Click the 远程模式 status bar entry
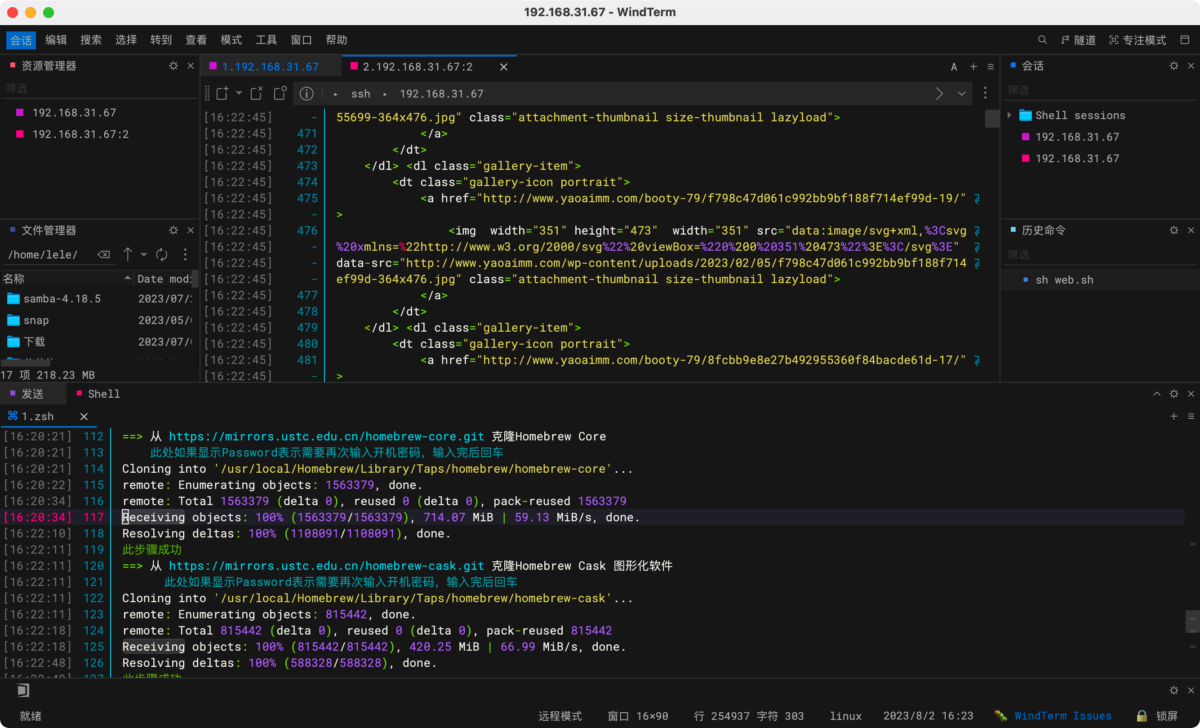The image size is (1200, 728). click(560, 716)
